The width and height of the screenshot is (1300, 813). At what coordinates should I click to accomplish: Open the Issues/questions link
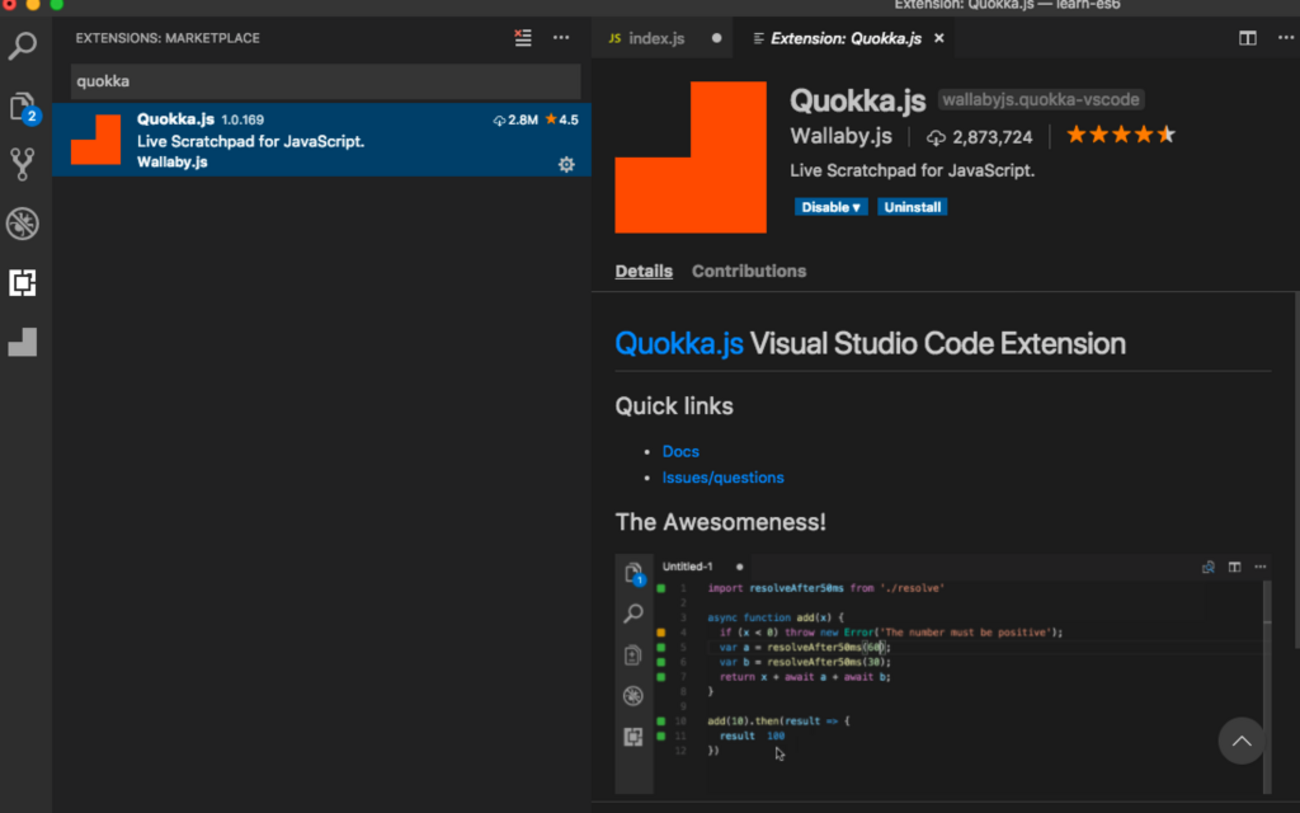tap(723, 477)
